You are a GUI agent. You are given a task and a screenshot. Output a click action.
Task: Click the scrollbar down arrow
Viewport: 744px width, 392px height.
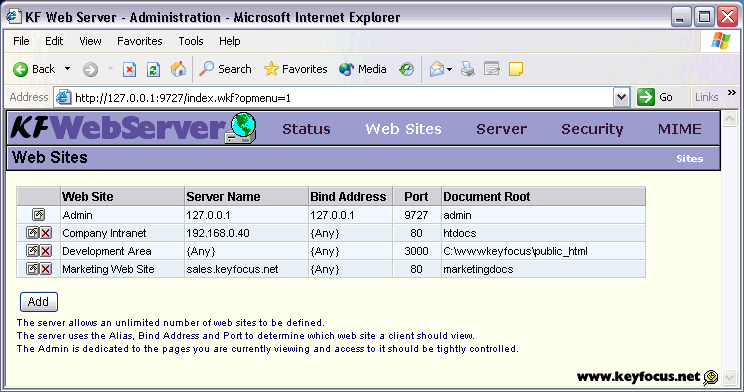coord(730,378)
